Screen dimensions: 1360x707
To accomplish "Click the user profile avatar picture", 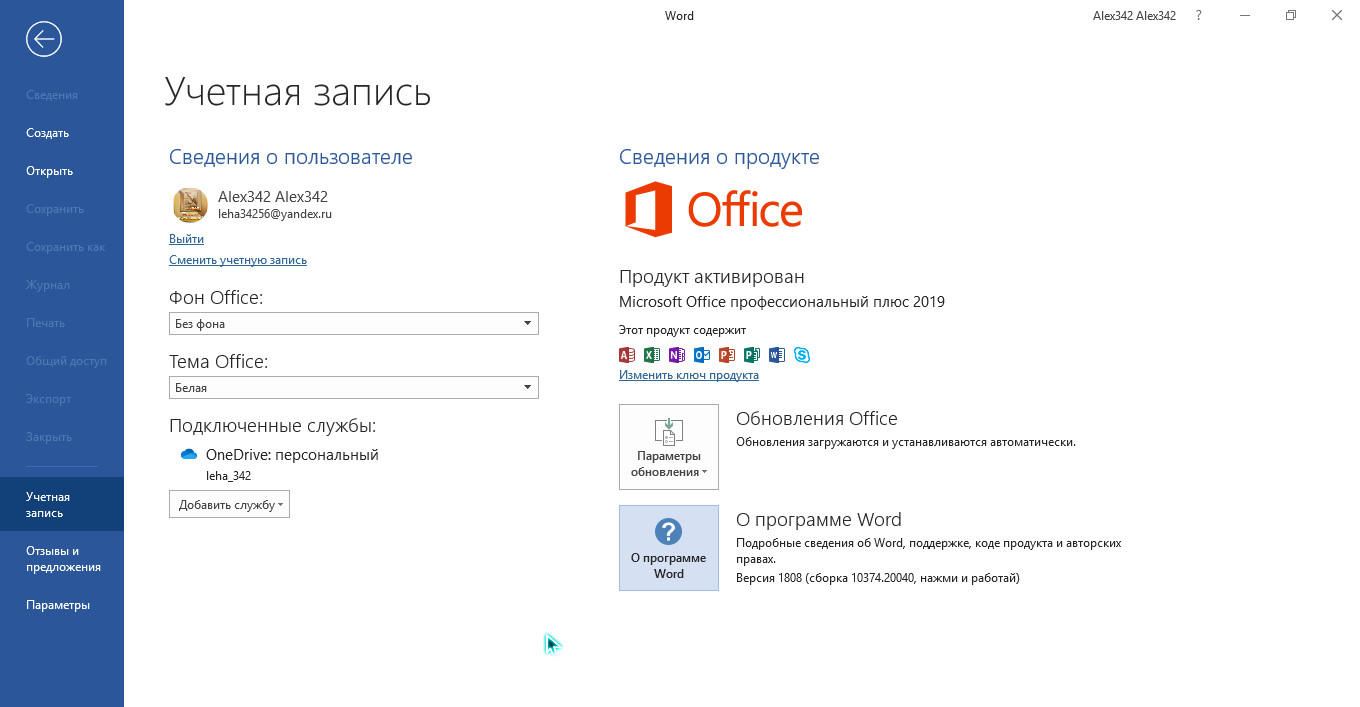I will tap(190, 205).
